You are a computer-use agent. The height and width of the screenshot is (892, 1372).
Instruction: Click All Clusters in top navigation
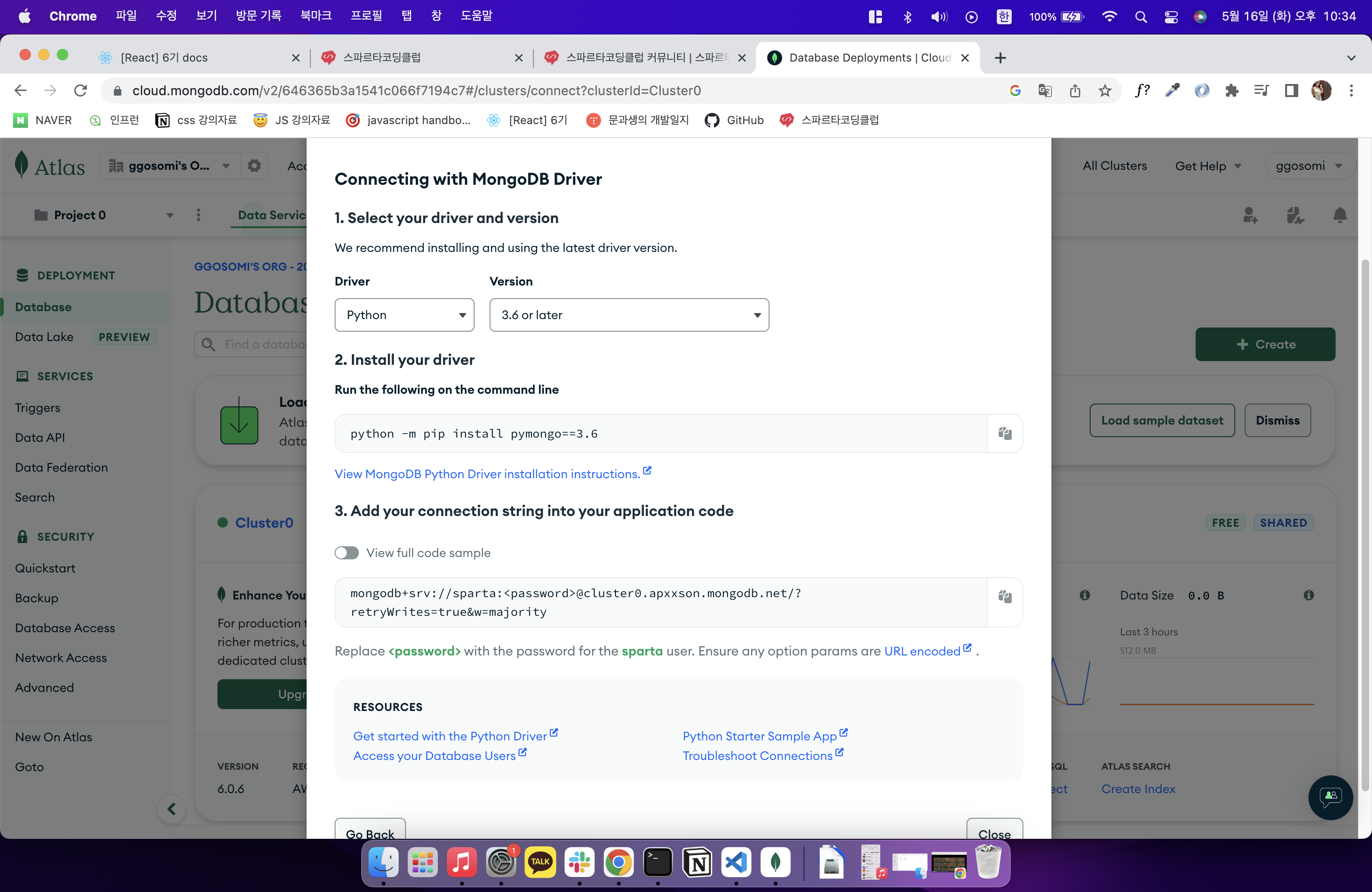pyautogui.click(x=1114, y=166)
